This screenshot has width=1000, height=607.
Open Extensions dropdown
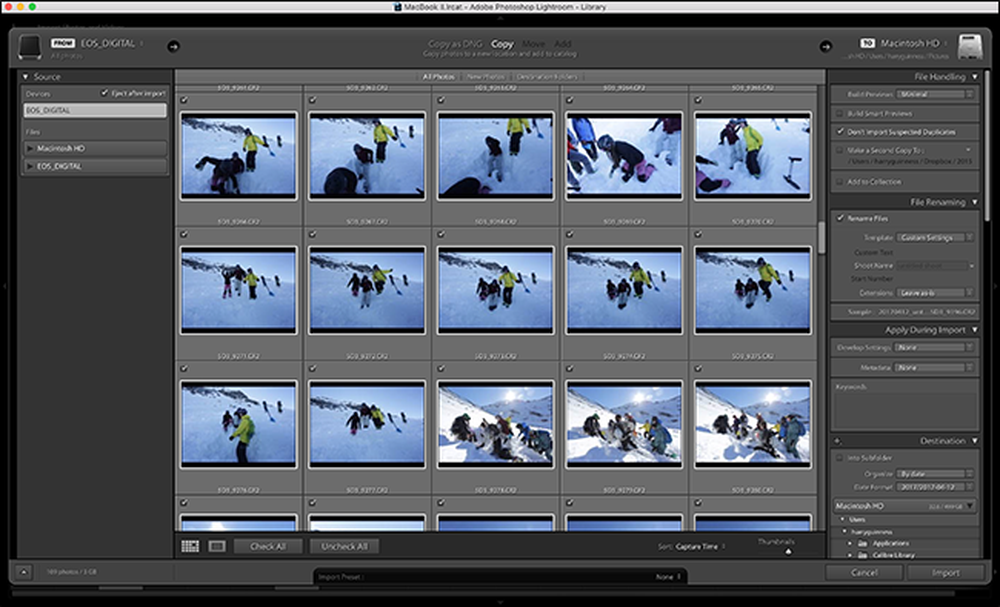click(x=935, y=293)
